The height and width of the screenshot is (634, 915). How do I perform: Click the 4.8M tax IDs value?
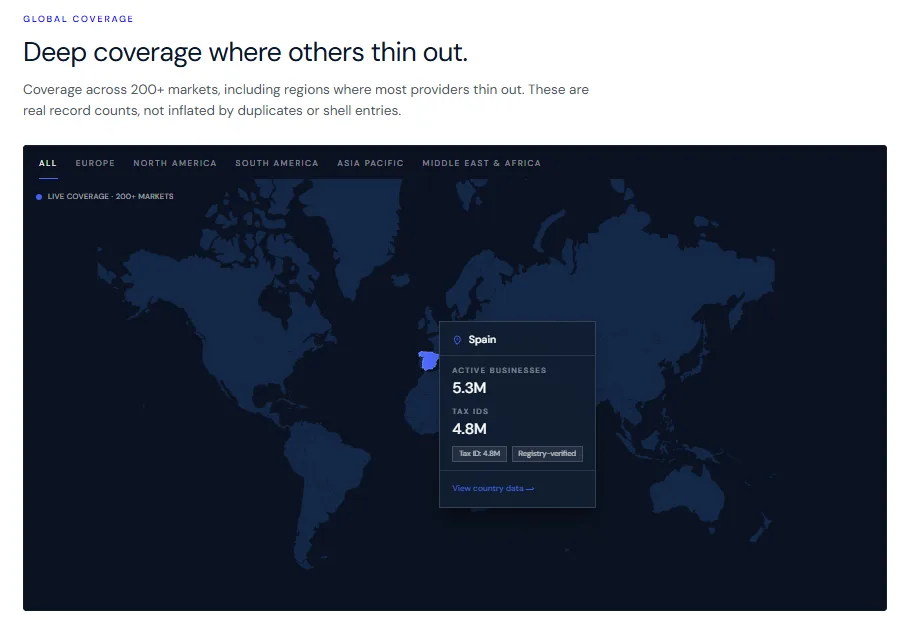[x=469, y=429]
